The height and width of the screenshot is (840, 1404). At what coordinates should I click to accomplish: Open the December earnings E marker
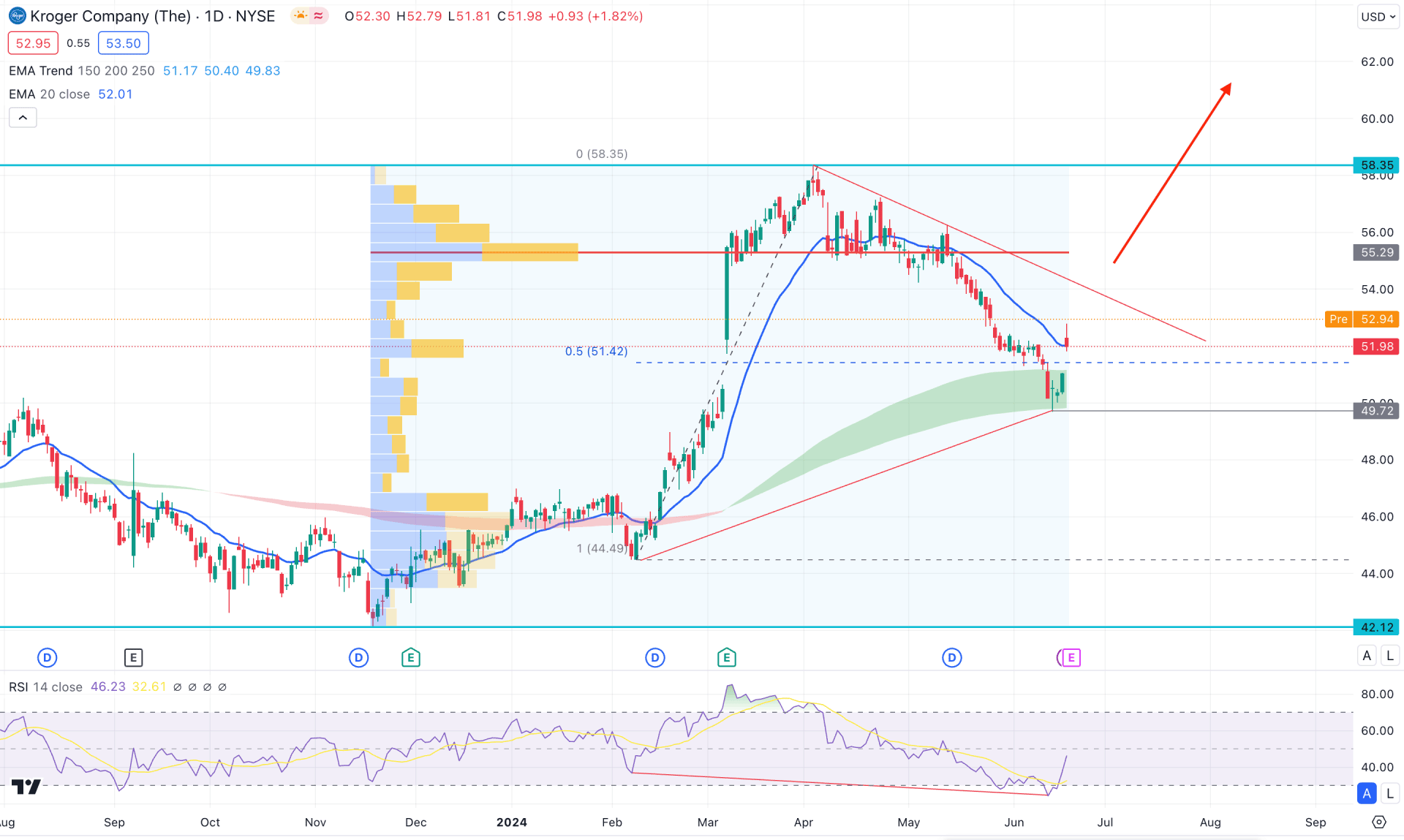pyautogui.click(x=411, y=658)
